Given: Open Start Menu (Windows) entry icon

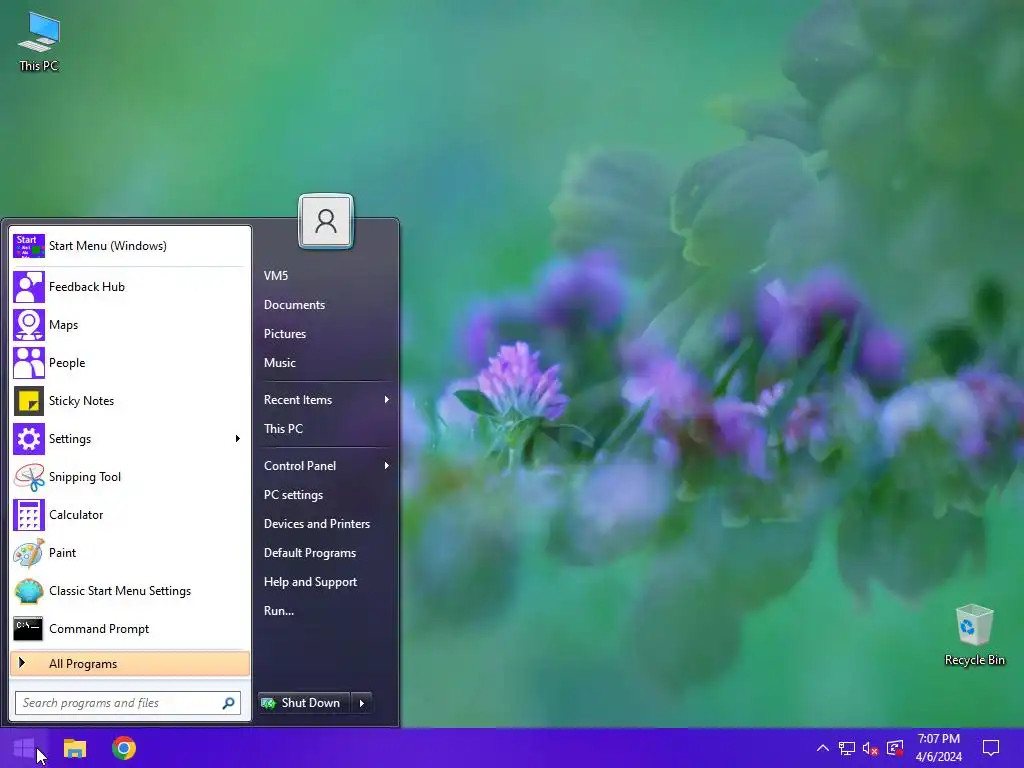Looking at the screenshot, I should click(x=29, y=246).
